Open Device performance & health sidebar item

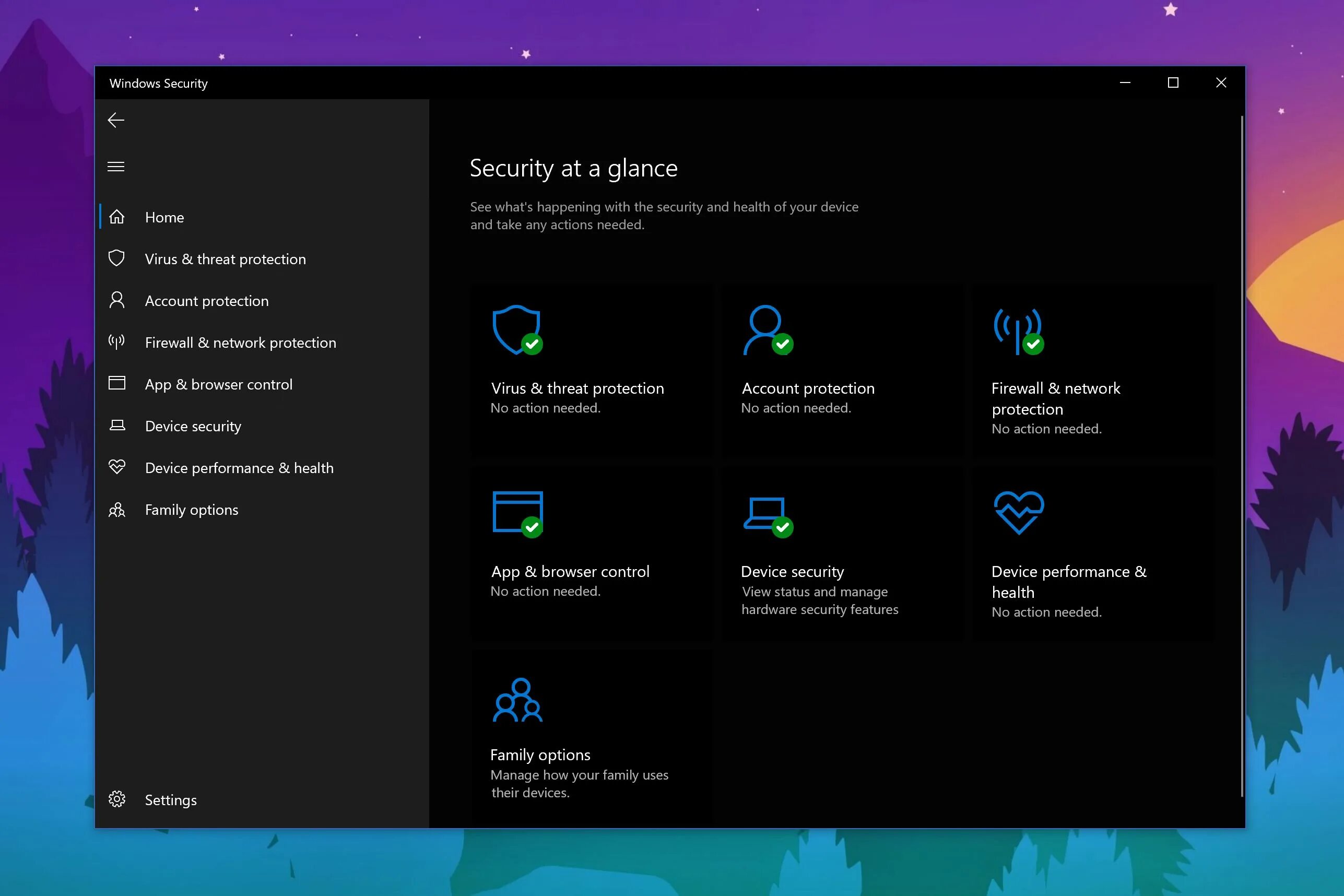tap(239, 467)
